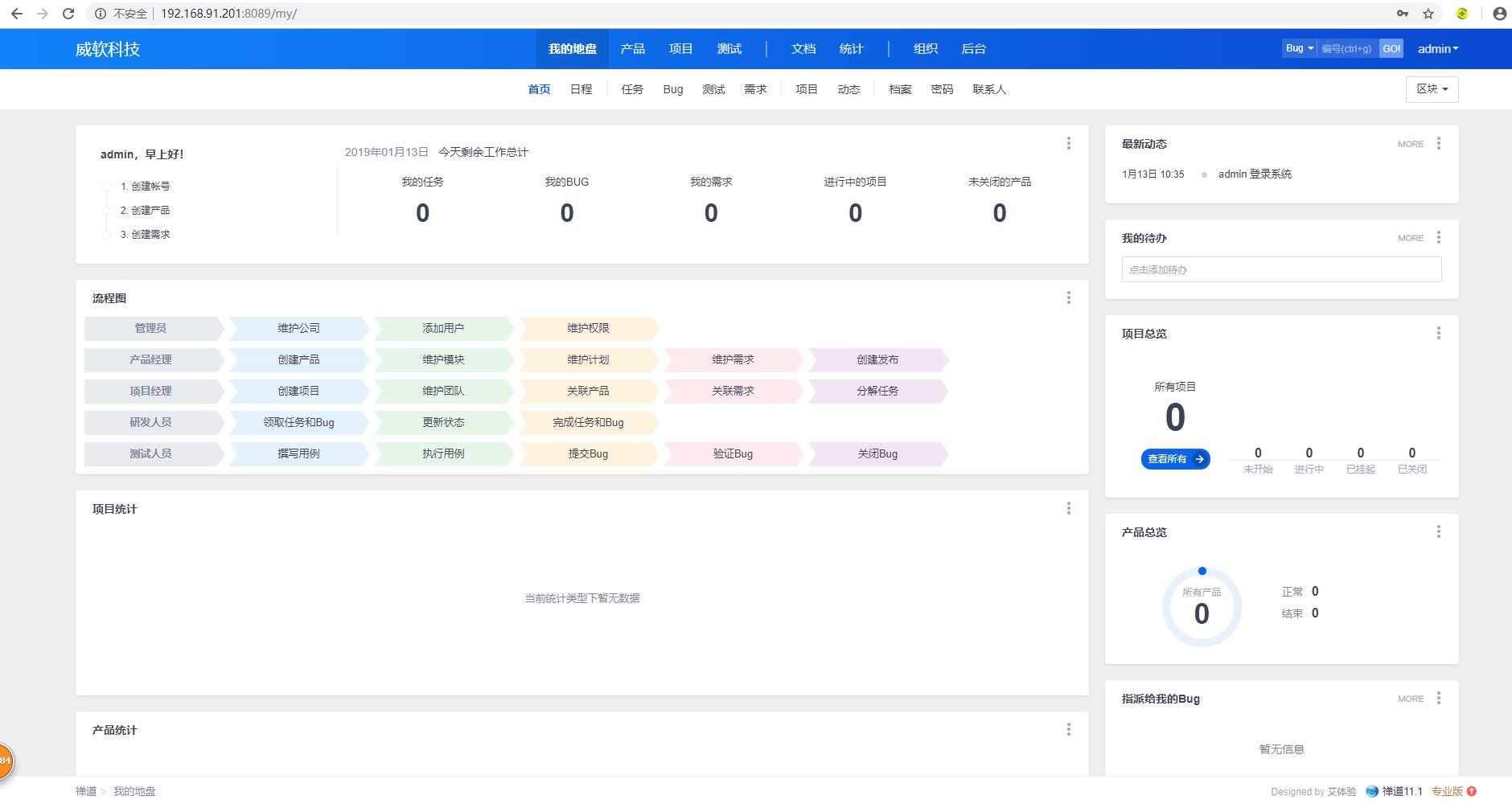Viewport: 1512px width, 804px height.
Task: Select the 任务 sub-navigation item
Action: pos(632,89)
